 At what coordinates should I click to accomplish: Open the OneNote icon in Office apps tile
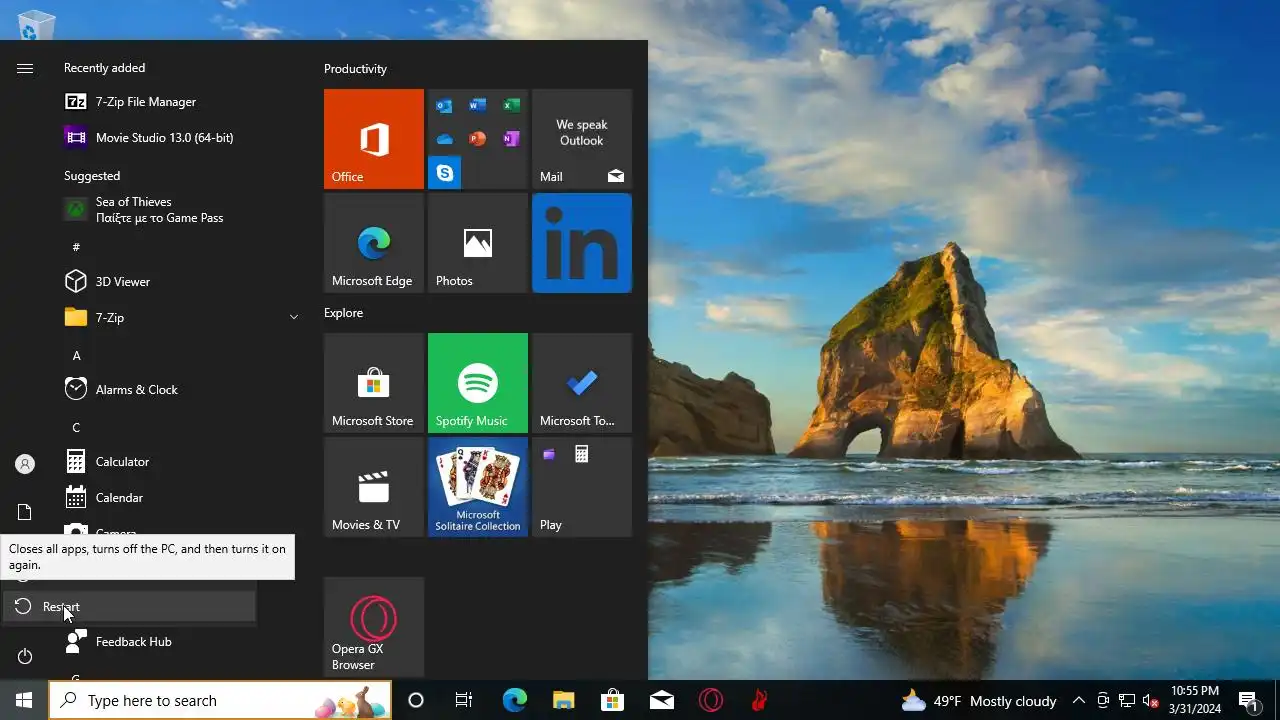[511, 139]
